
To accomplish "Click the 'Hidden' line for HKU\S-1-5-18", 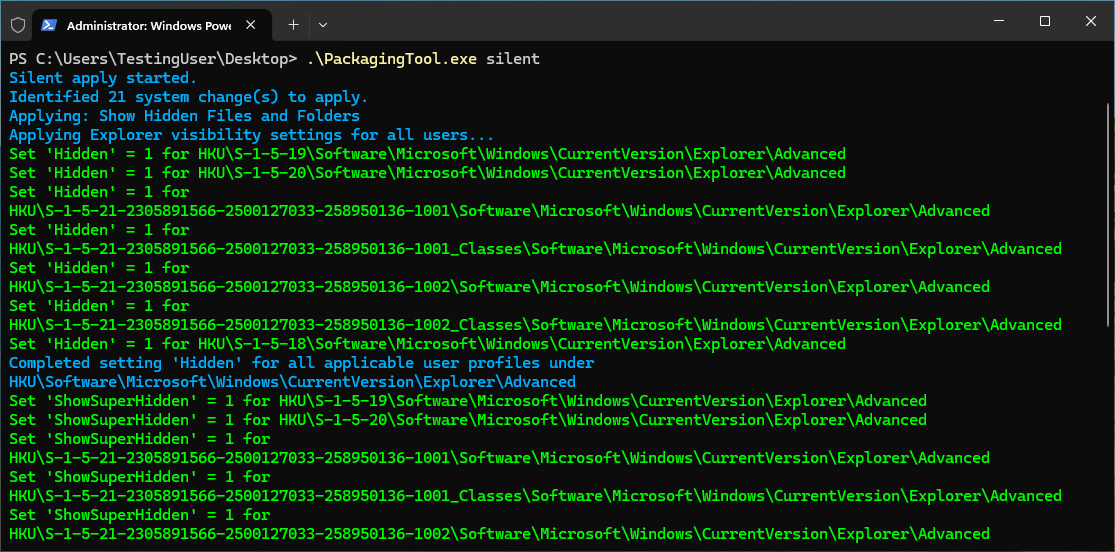I will [427, 344].
